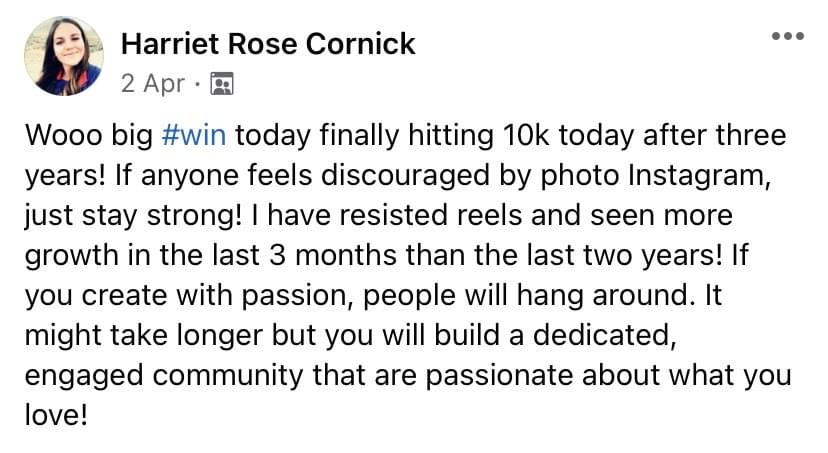
Task: Click the word 'strong!' in the post
Action: coord(194,216)
